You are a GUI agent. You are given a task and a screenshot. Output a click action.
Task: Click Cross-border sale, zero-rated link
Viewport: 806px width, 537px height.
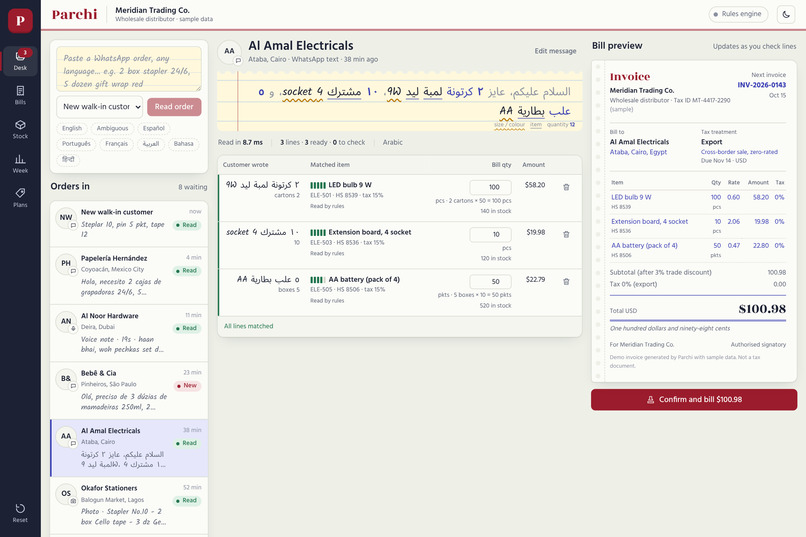739,152
